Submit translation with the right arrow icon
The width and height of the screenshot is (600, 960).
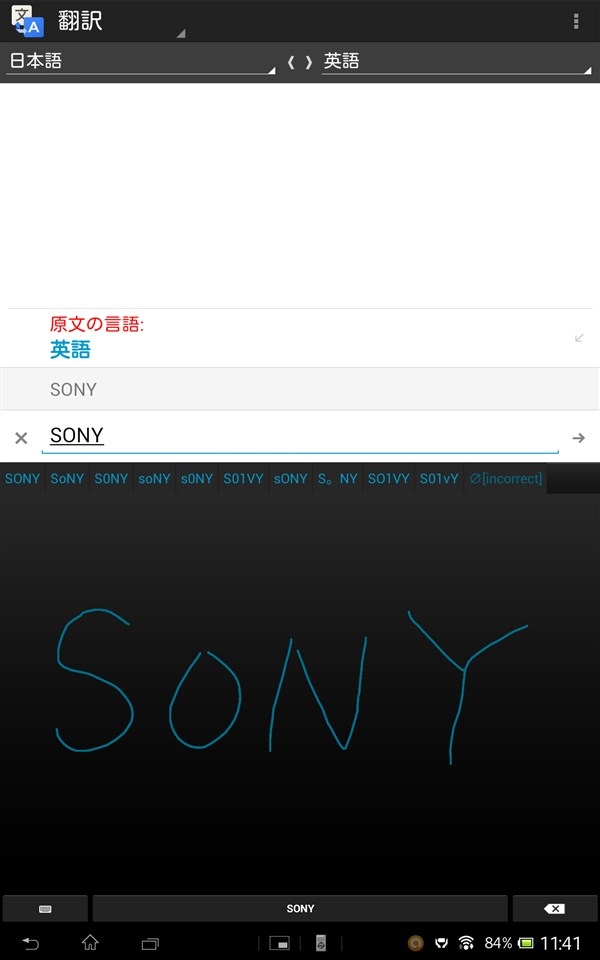pyautogui.click(x=579, y=438)
